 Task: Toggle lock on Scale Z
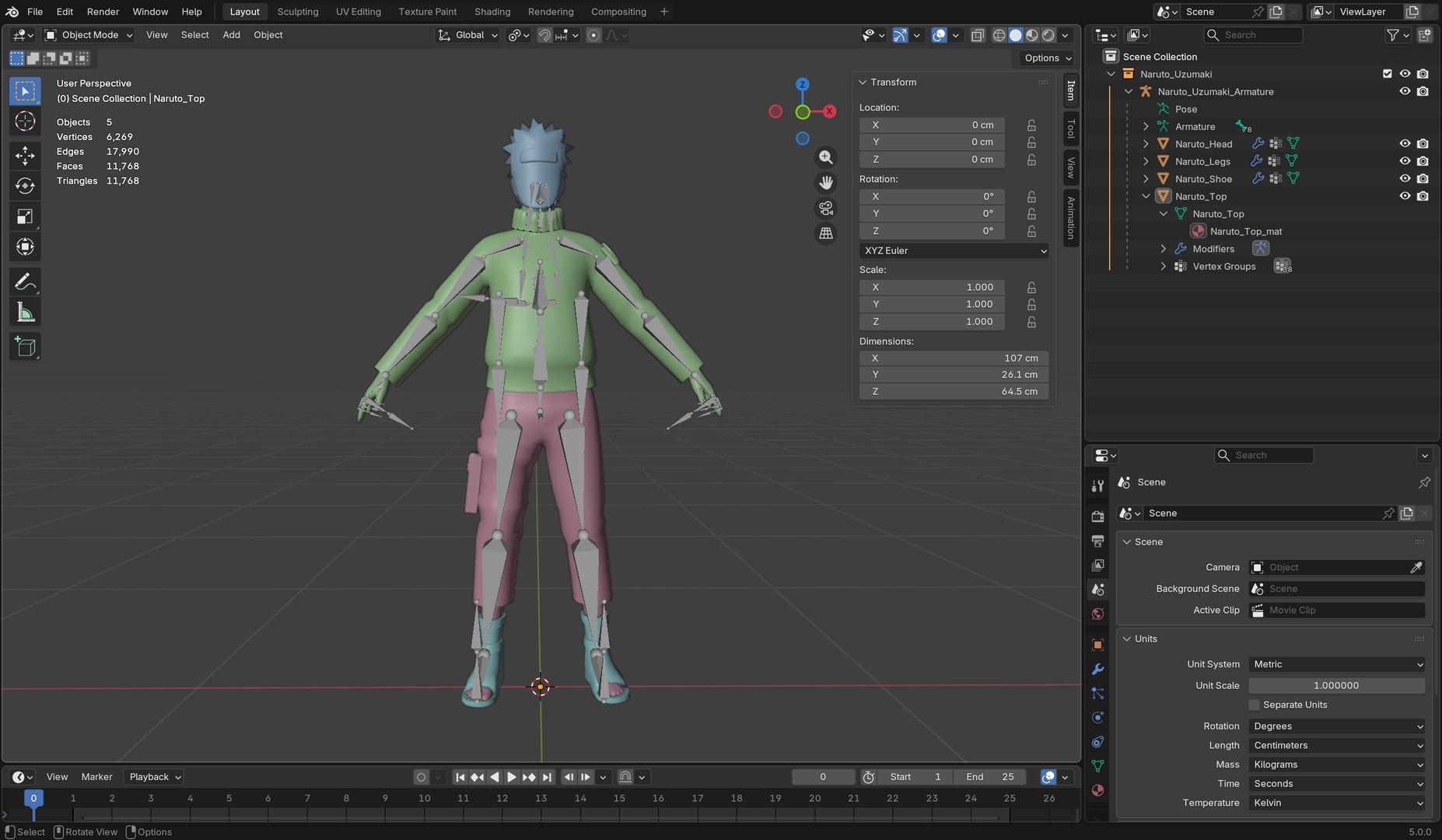(1031, 321)
